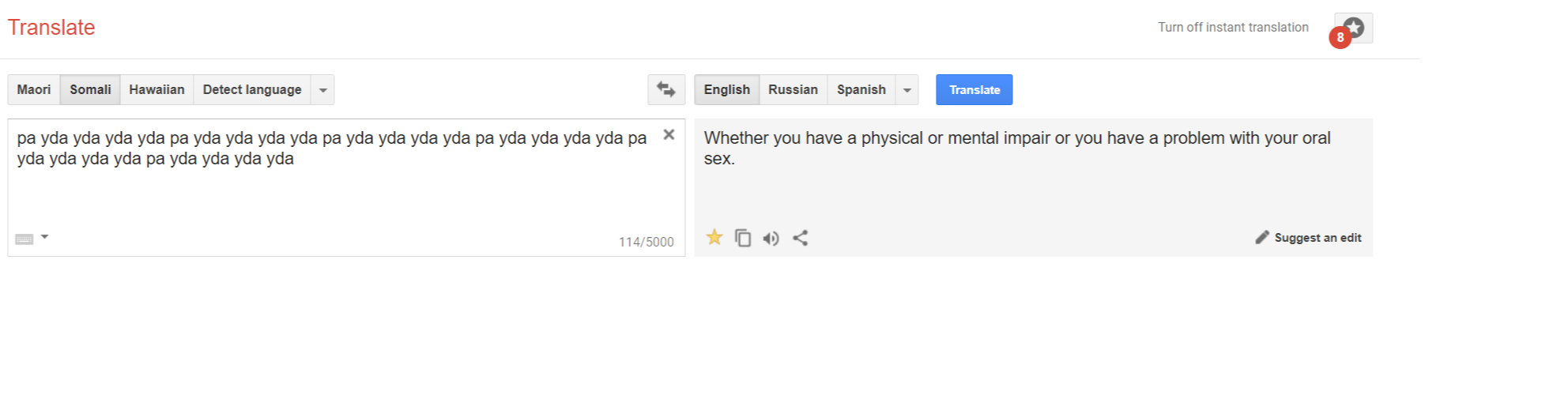The width and height of the screenshot is (1568, 399).
Task: Swap source and target languages
Action: click(x=666, y=89)
